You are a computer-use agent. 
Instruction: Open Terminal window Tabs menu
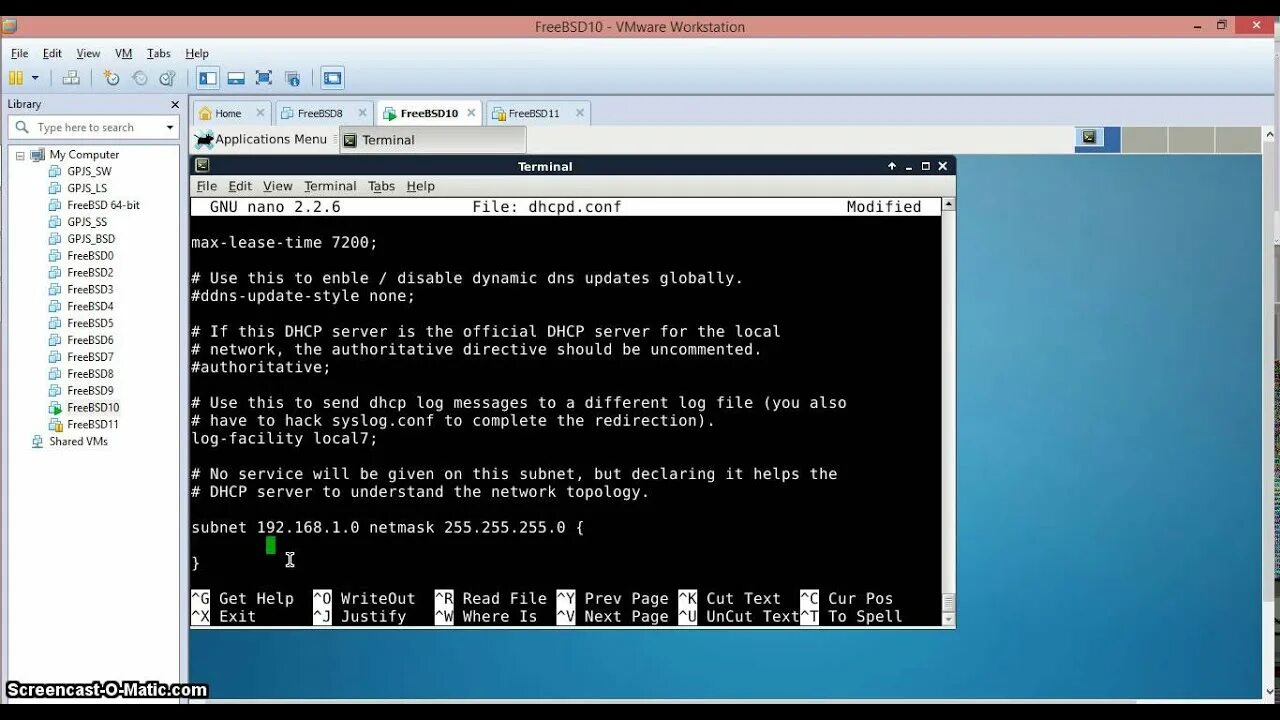click(381, 186)
